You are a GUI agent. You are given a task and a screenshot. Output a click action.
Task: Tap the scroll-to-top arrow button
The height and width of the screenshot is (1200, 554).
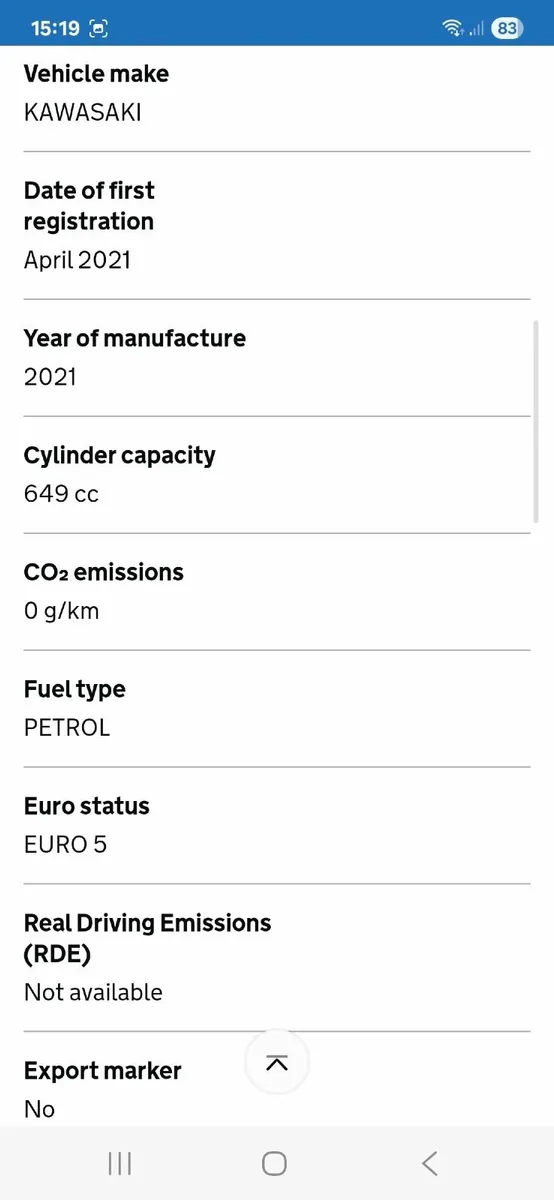[x=277, y=1063]
